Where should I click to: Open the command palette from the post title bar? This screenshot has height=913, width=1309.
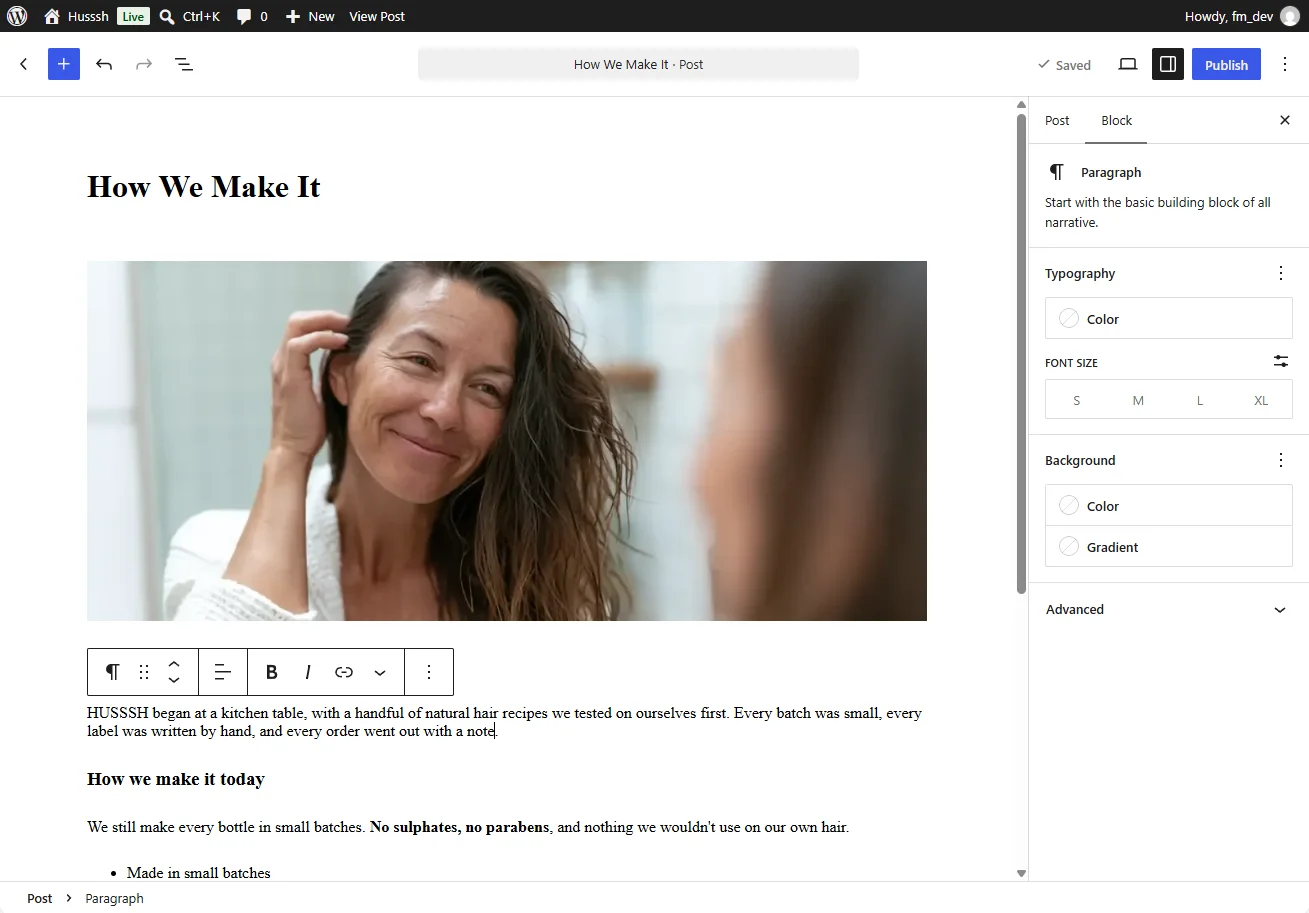[638, 64]
